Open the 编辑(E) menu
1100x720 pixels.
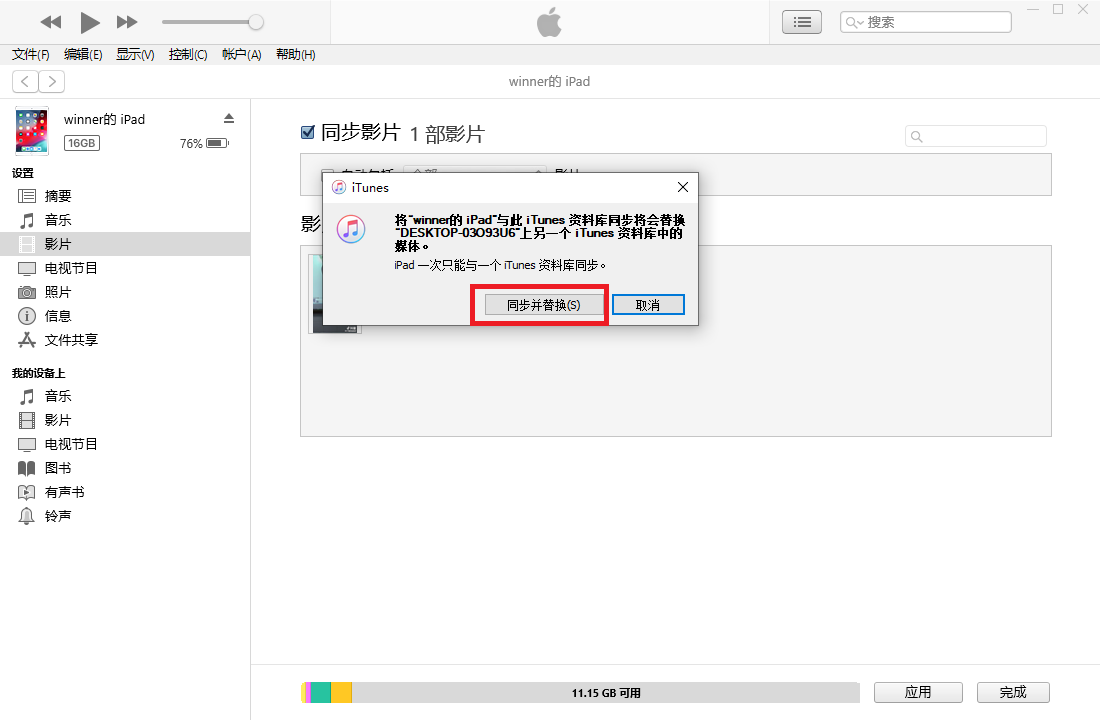[83, 55]
